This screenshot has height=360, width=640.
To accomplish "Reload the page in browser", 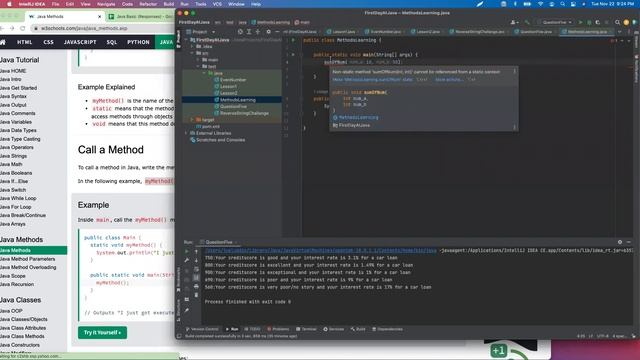I will [x=22, y=28].
